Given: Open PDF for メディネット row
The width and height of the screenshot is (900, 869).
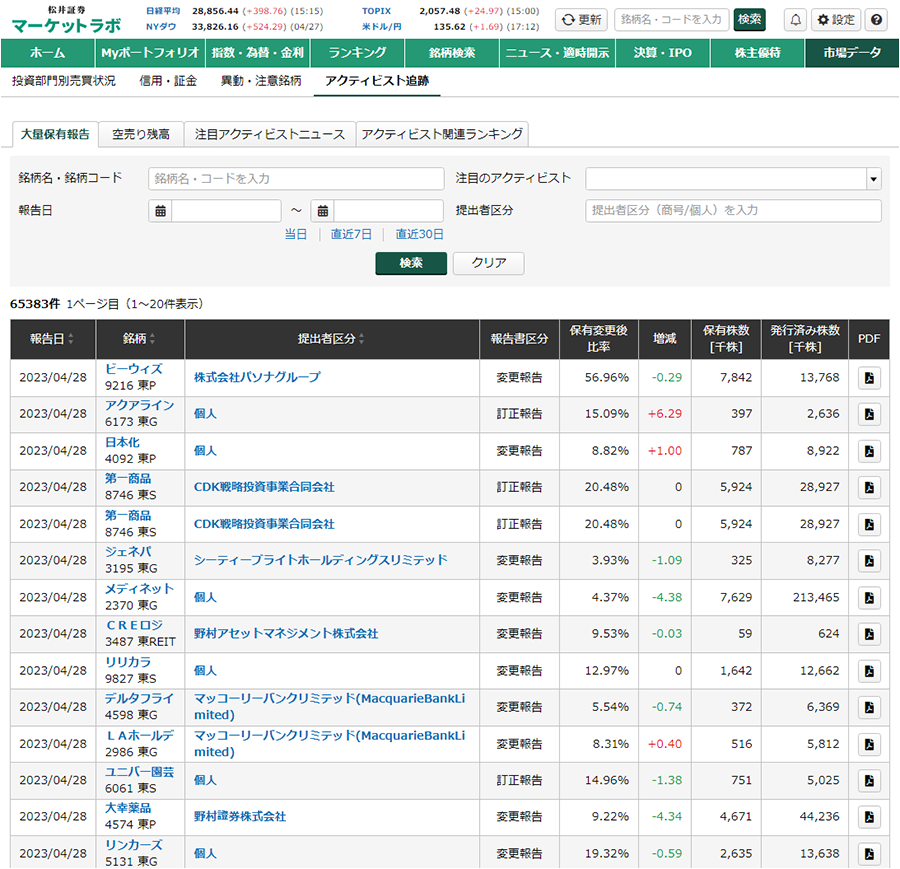Looking at the screenshot, I should click(x=869, y=598).
